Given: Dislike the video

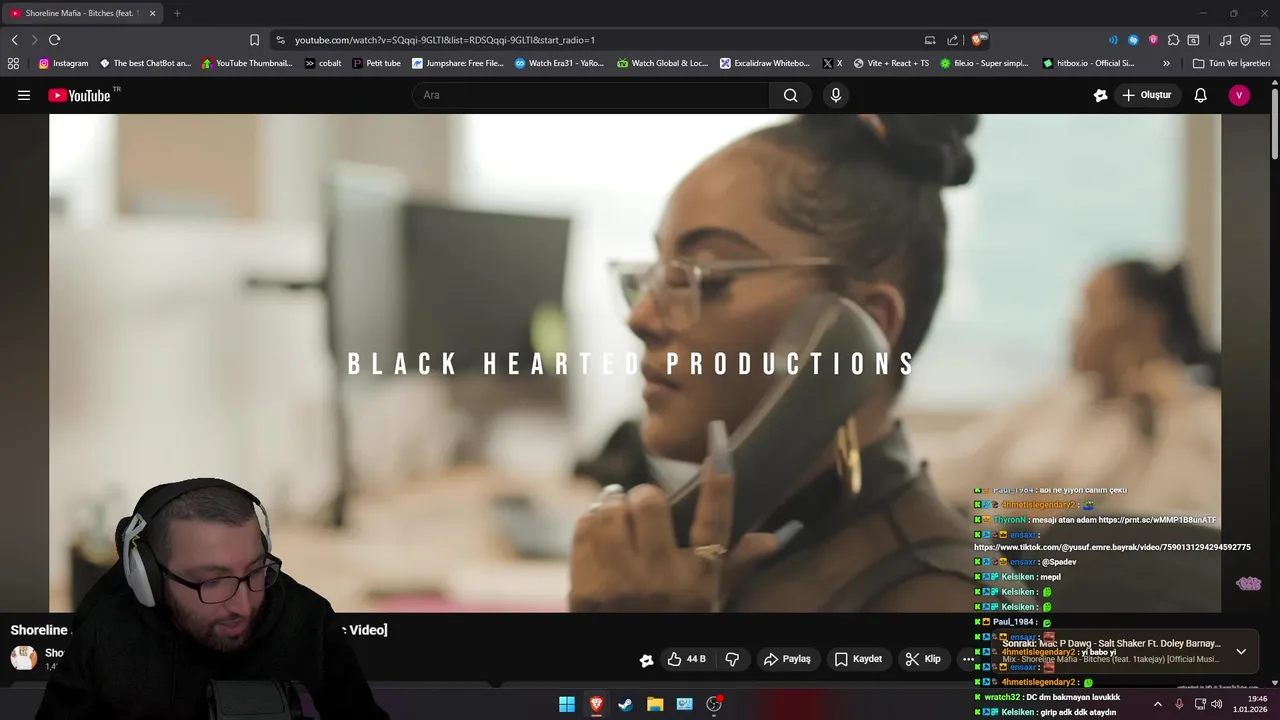Looking at the screenshot, I should [x=732, y=659].
